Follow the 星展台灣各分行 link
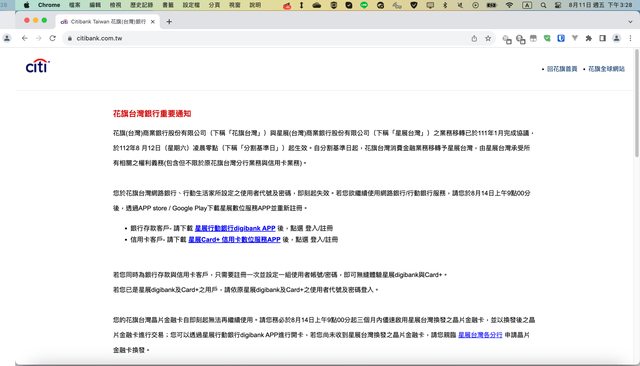The width and height of the screenshot is (640, 366). pyautogui.click(x=480, y=335)
